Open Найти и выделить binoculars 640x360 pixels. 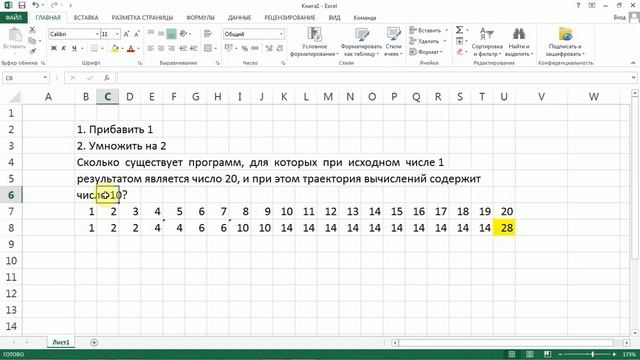tap(519, 41)
